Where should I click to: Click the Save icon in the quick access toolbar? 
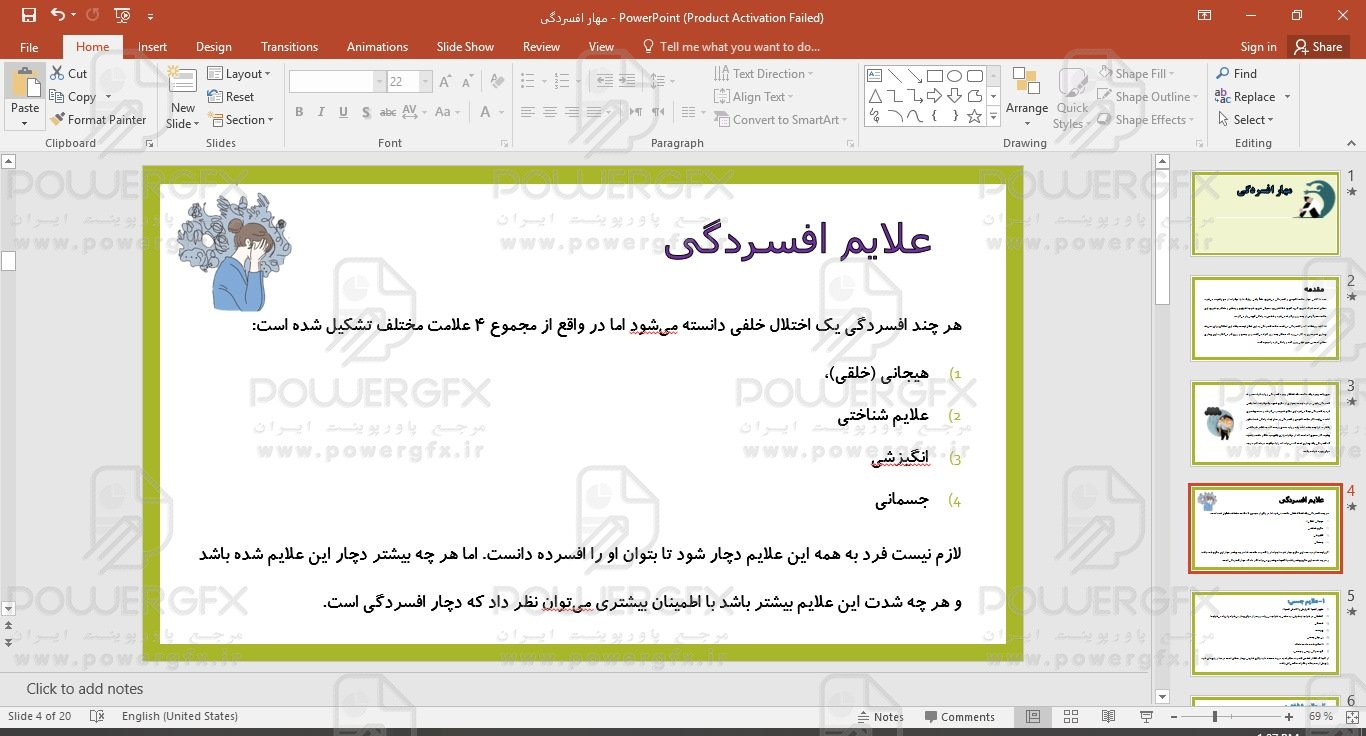click(x=28, y=16)
